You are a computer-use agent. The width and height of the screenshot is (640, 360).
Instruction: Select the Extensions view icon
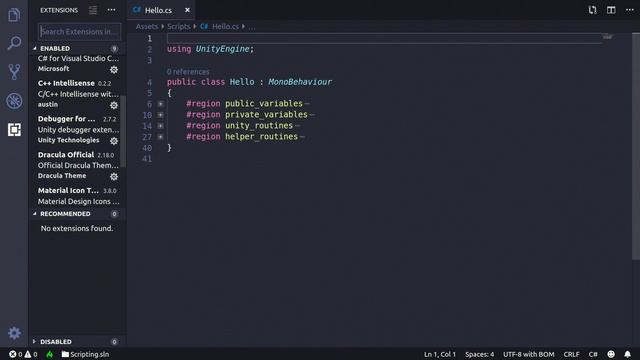coord(14,130)
